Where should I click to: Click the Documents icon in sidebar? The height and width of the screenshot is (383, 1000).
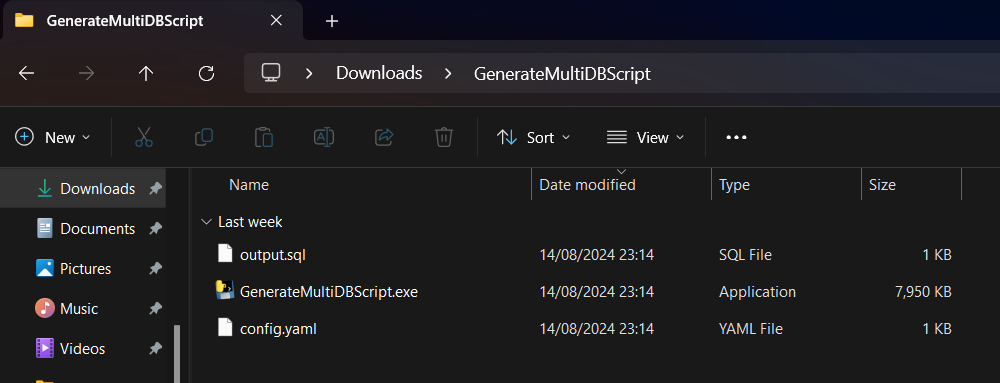click(x=45, y=228)
